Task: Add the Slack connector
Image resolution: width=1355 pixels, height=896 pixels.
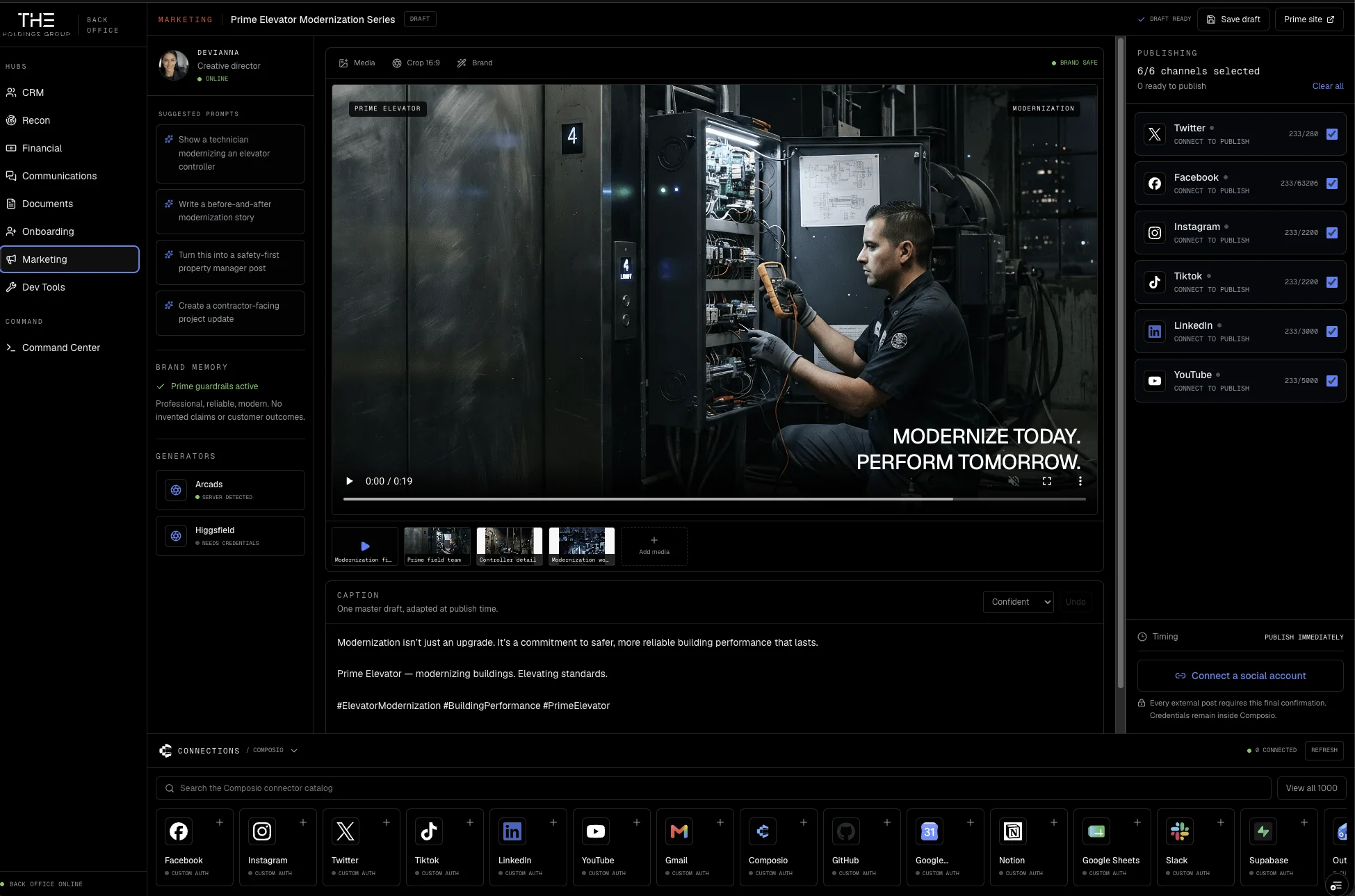Action: [1221, 822]
